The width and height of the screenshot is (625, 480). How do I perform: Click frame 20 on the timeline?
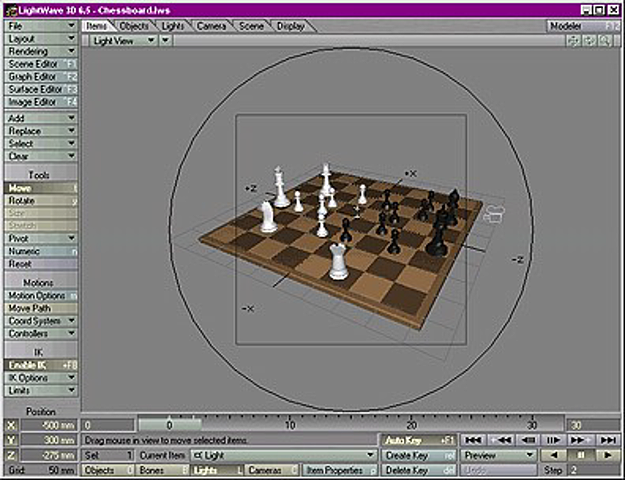click(412, 425)
